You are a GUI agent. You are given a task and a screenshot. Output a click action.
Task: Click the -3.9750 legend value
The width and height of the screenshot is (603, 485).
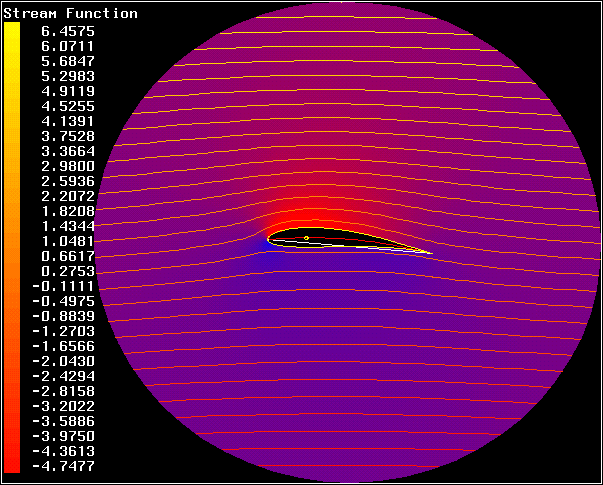[63, 436]
